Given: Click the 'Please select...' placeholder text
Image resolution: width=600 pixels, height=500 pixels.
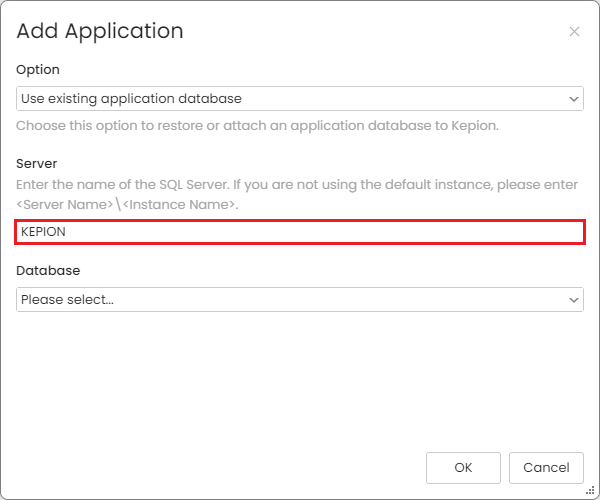Looking at the screenshot, I should coord(67,299).
